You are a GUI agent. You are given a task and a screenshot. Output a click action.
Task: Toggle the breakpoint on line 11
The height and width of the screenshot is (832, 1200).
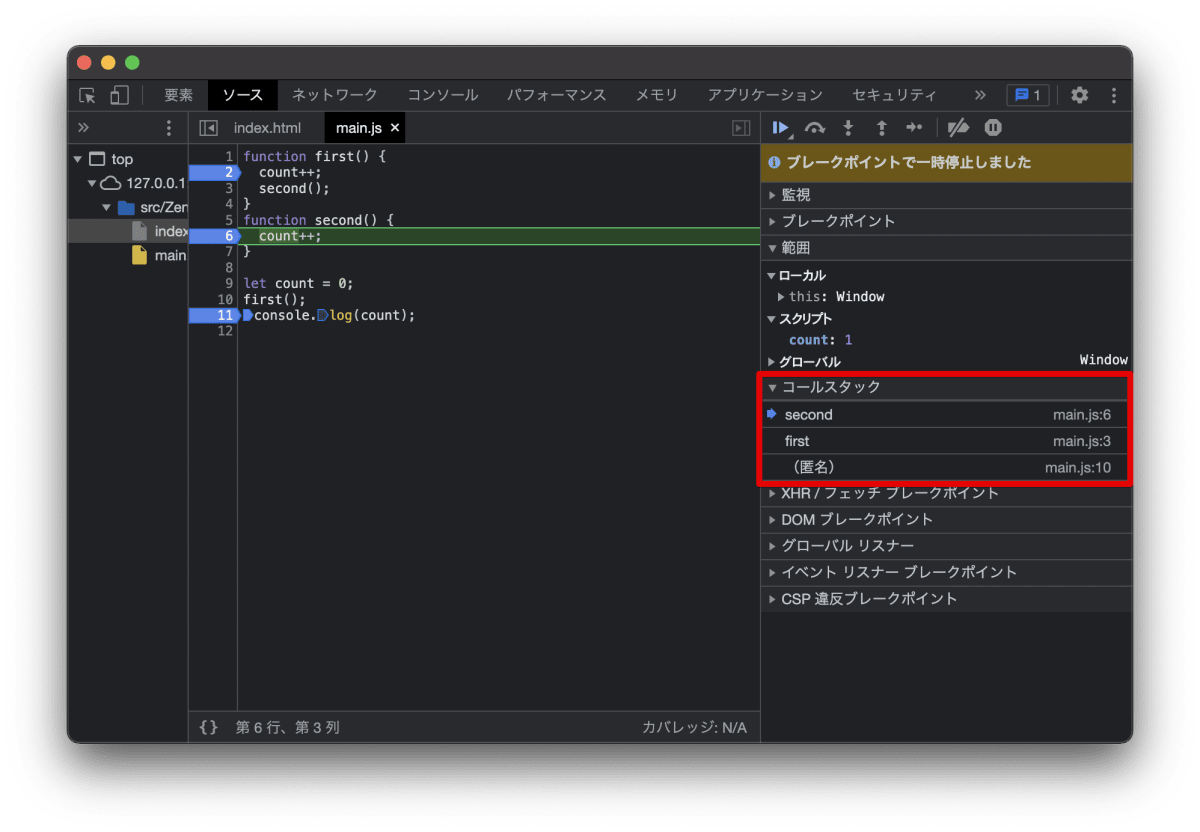tap(214, 315)
